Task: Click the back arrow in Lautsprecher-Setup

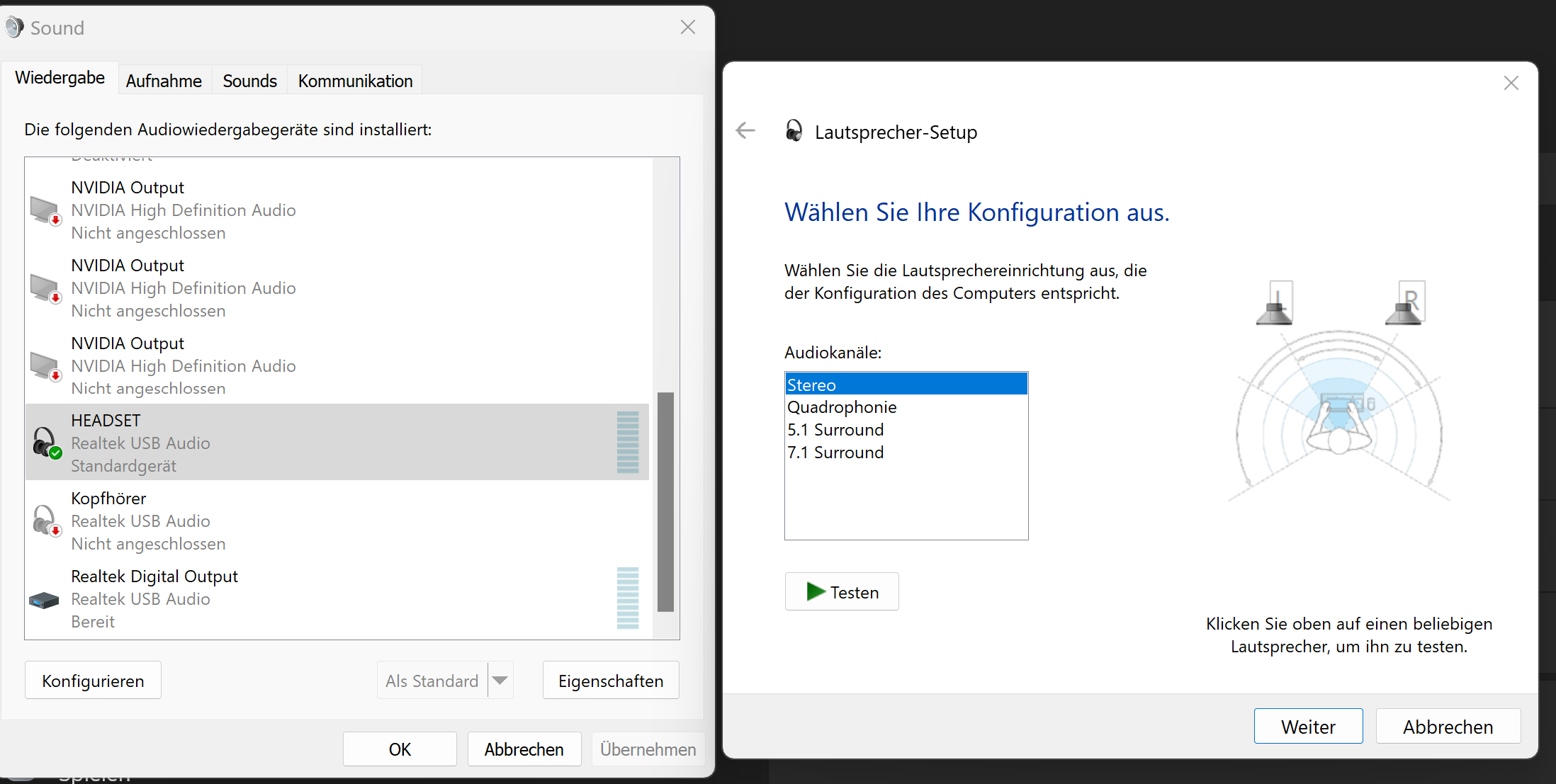Action: click(x=745, y=131)
